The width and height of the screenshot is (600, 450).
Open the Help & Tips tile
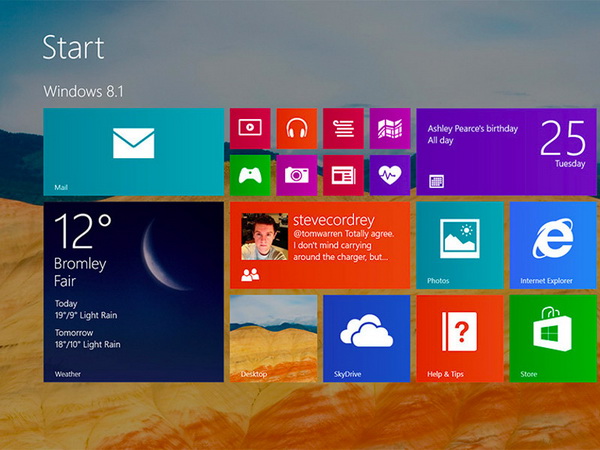[459, 338]
